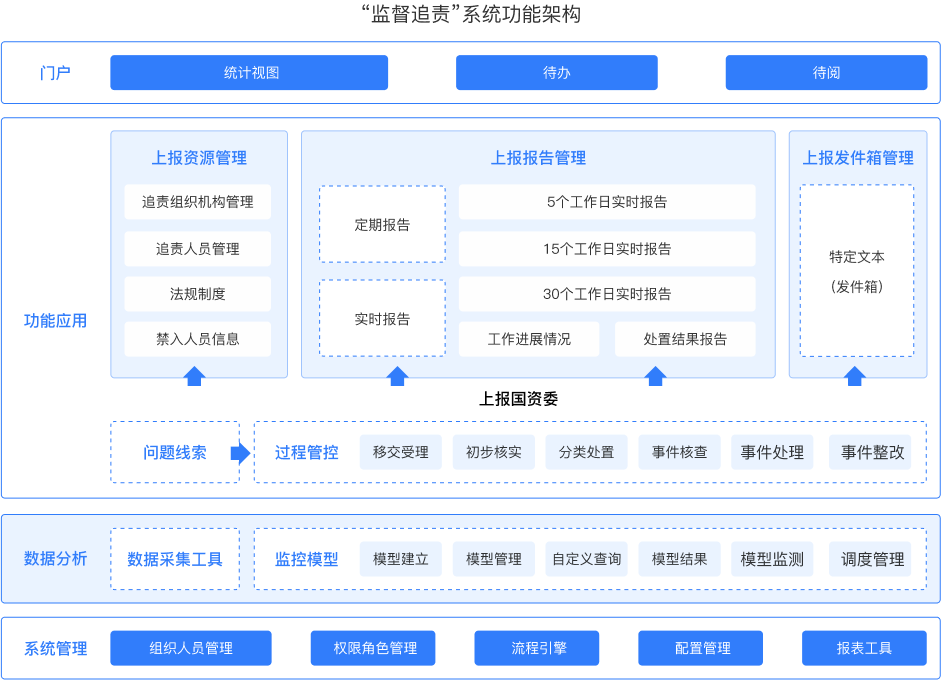
Task: Select the 实时报告 dashed box
Action: click(x=382, y=318)
